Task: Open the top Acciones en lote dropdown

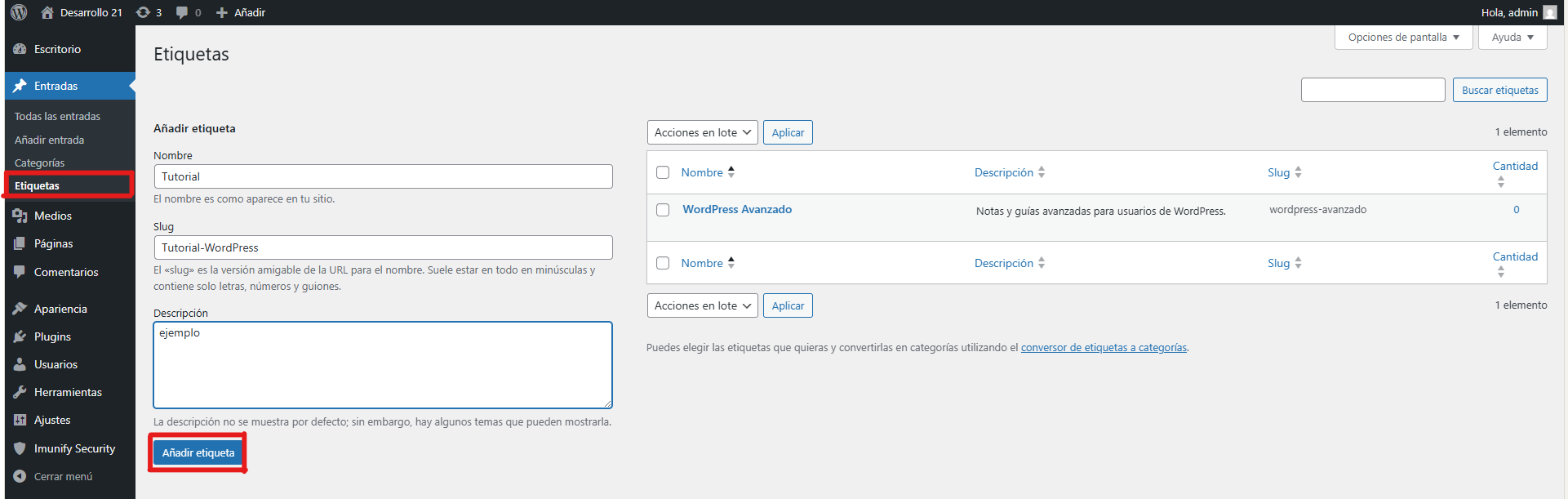Action: coord(702,132)
